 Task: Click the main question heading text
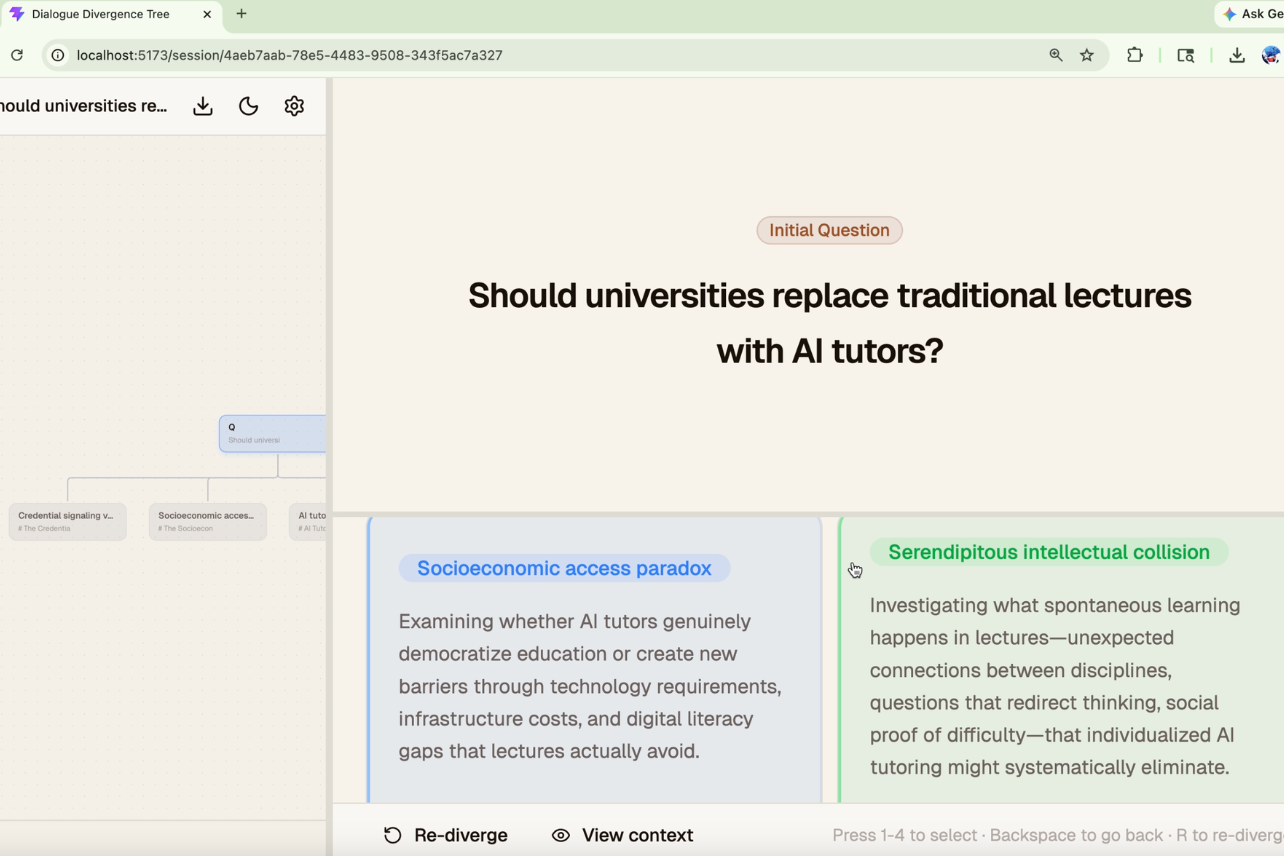[829, 323]
